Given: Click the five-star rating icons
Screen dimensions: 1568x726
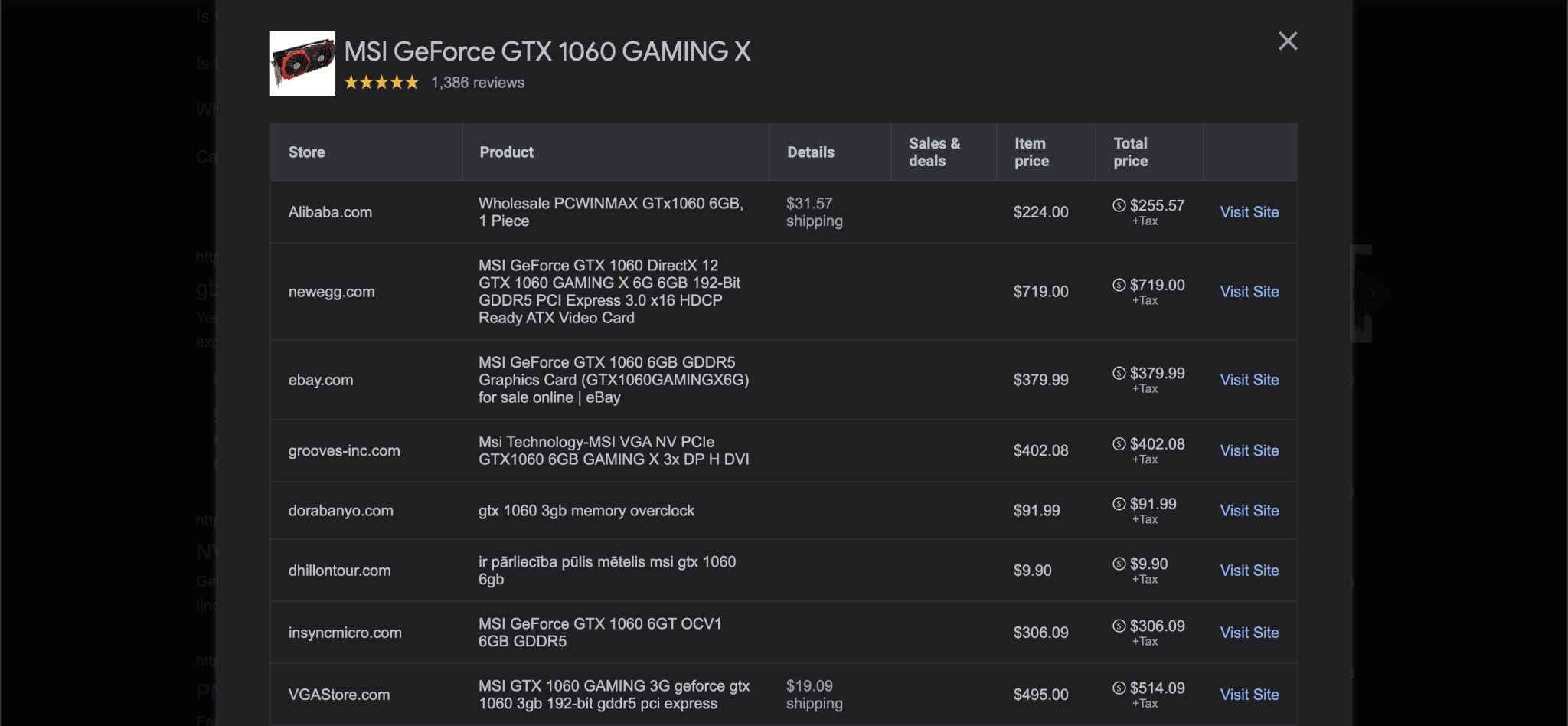Looking at the screenshot, I should pyautogui.click(x=381, y=81).
